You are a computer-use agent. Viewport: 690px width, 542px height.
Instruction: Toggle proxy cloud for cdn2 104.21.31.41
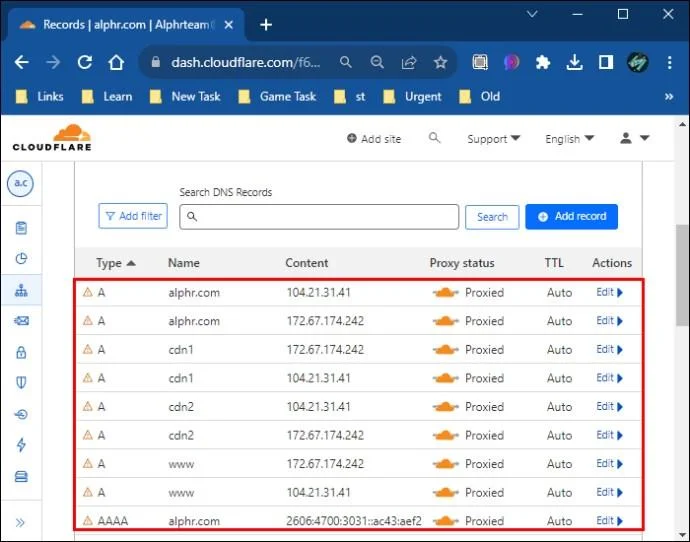coord(445,407)
